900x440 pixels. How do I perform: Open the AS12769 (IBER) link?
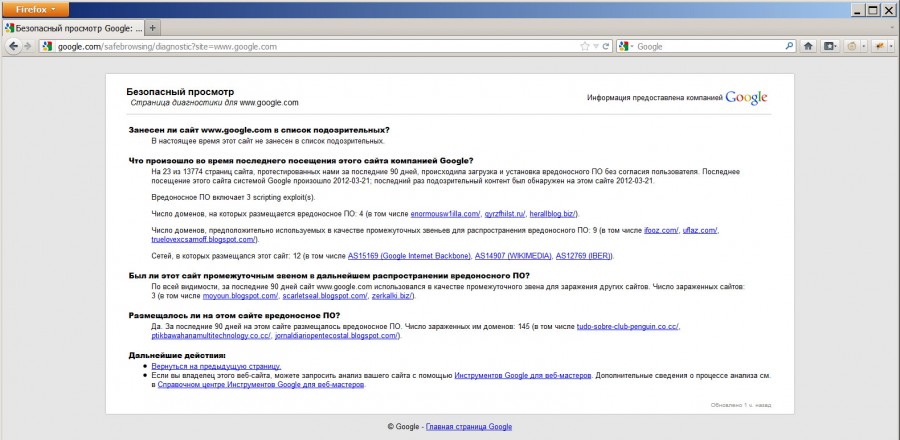click(x=584, y=255)
